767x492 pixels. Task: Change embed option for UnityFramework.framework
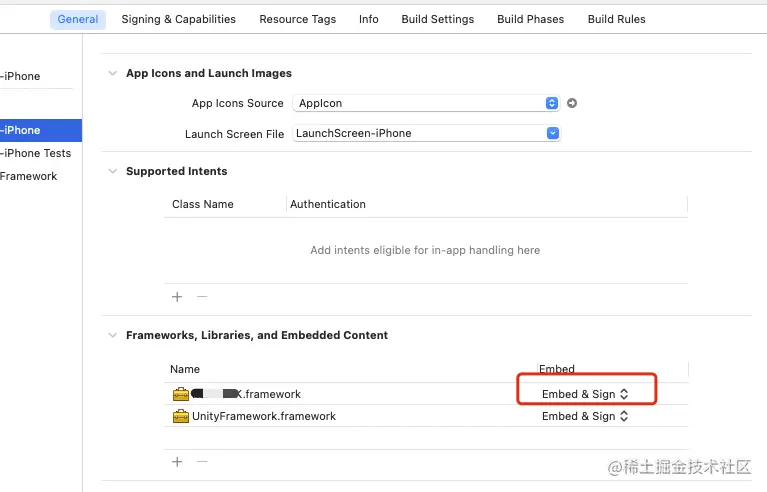pyautogui.click(x=585, y=416)
